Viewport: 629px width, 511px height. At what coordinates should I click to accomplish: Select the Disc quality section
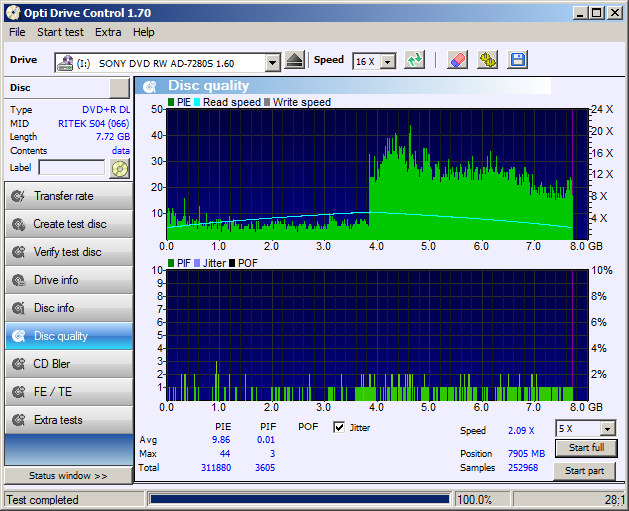(69, 336)
